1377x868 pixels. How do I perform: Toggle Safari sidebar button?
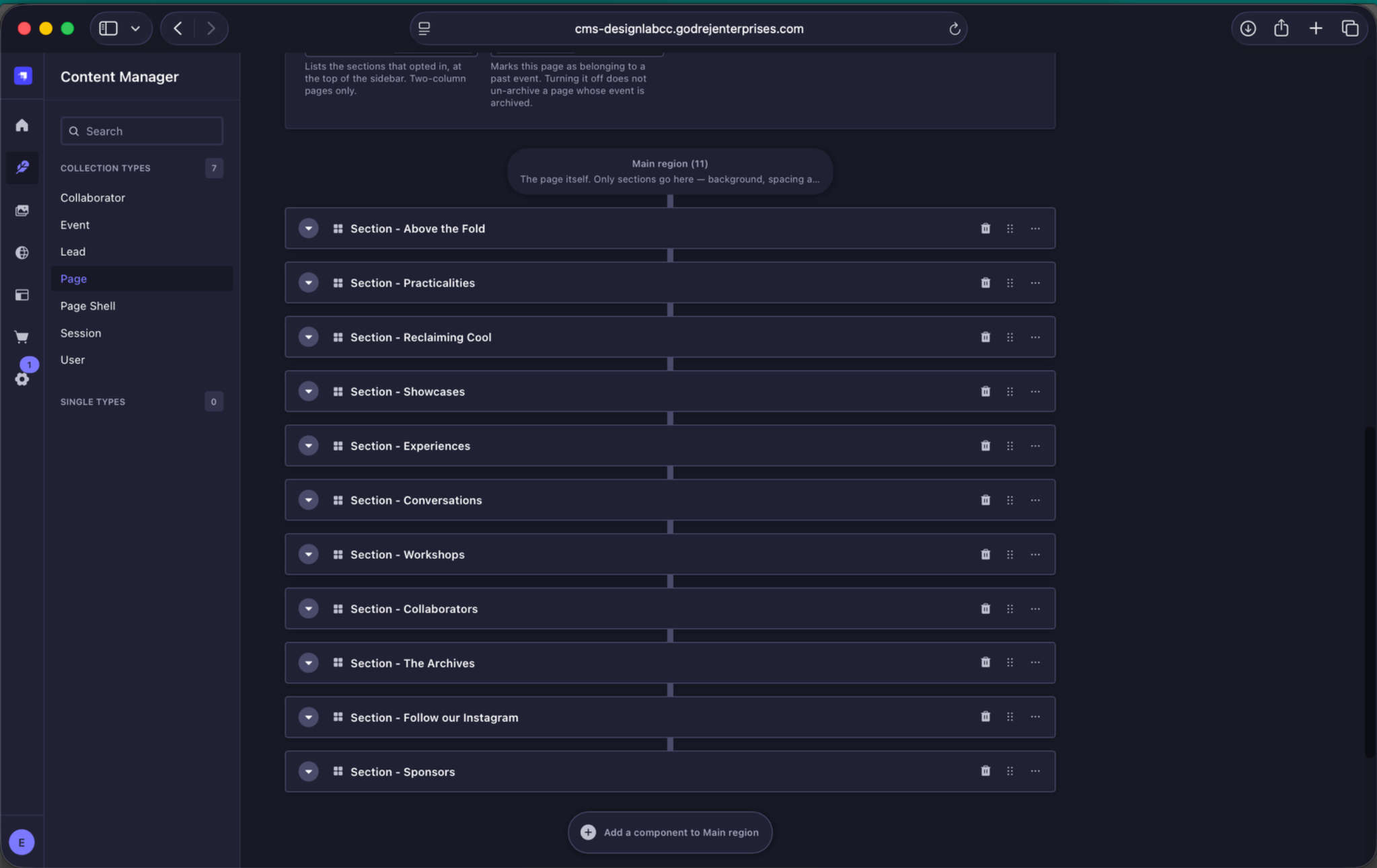[x=108, y=28]
